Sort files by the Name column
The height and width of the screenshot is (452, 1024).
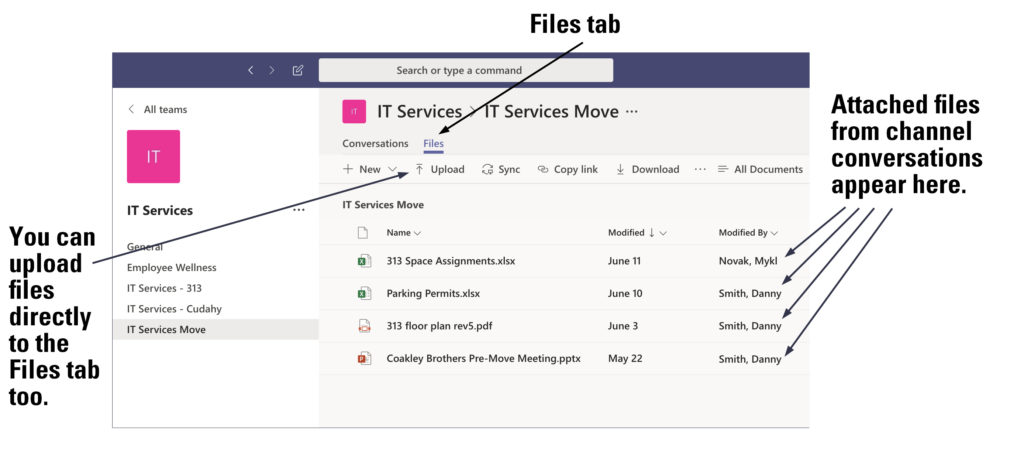pyautogui.click(x=403, y=233)
